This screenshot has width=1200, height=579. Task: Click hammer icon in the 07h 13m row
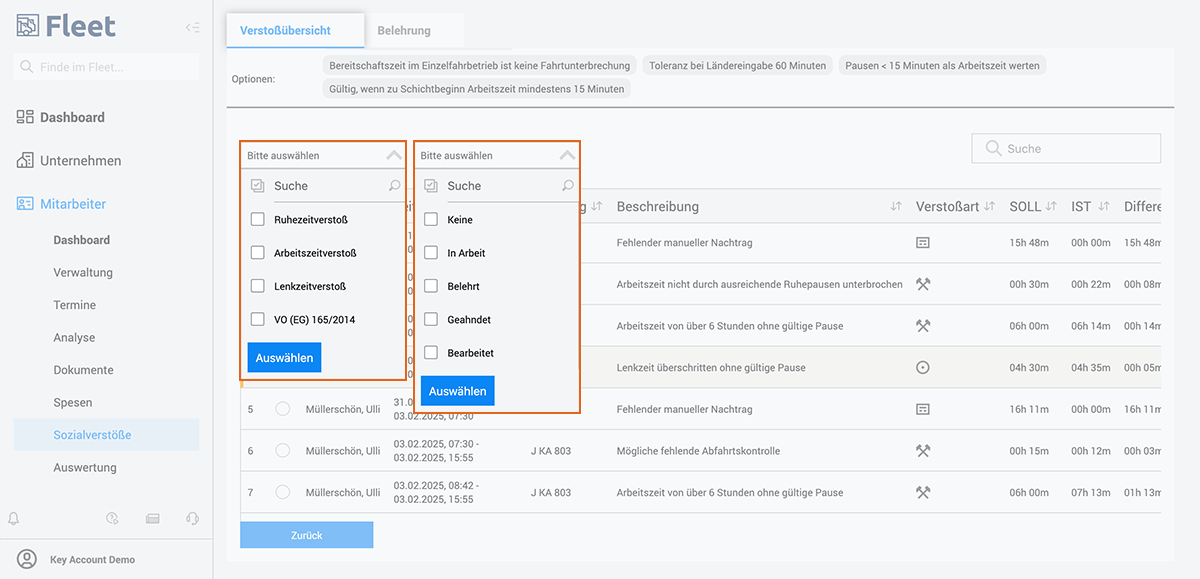[x=923, y=492]
